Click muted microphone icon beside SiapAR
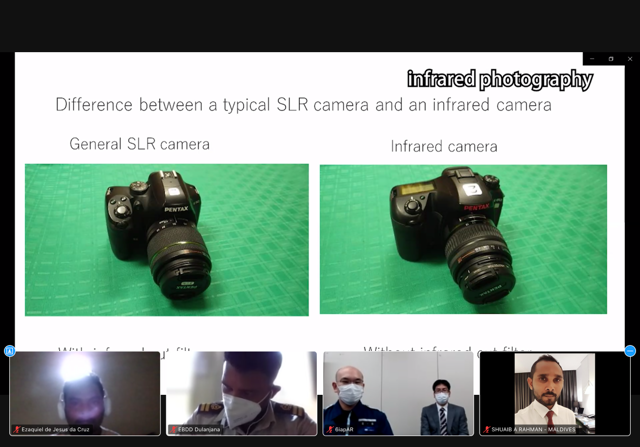The width and height of the screenshot is (640, 447). pos(330,430)
